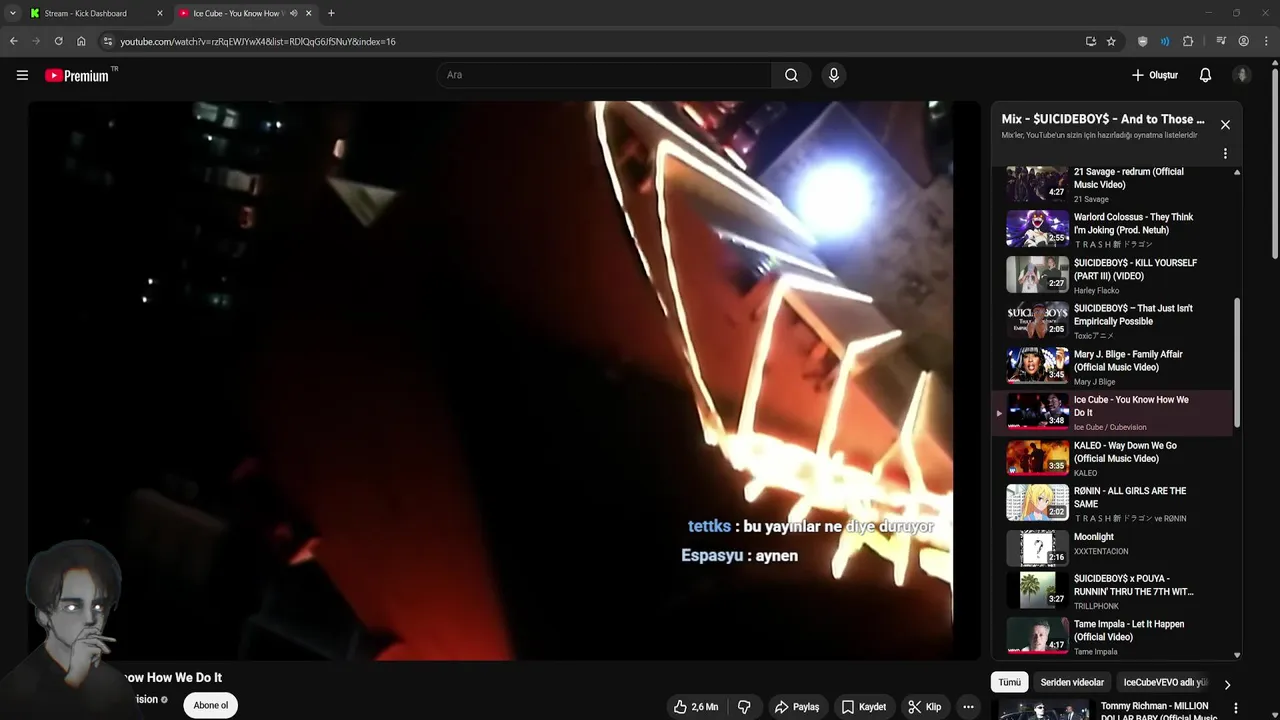The image size is (1280, 720).
Task: Select Seriden videolar filter chip
Action: [x=1072, y=682]
